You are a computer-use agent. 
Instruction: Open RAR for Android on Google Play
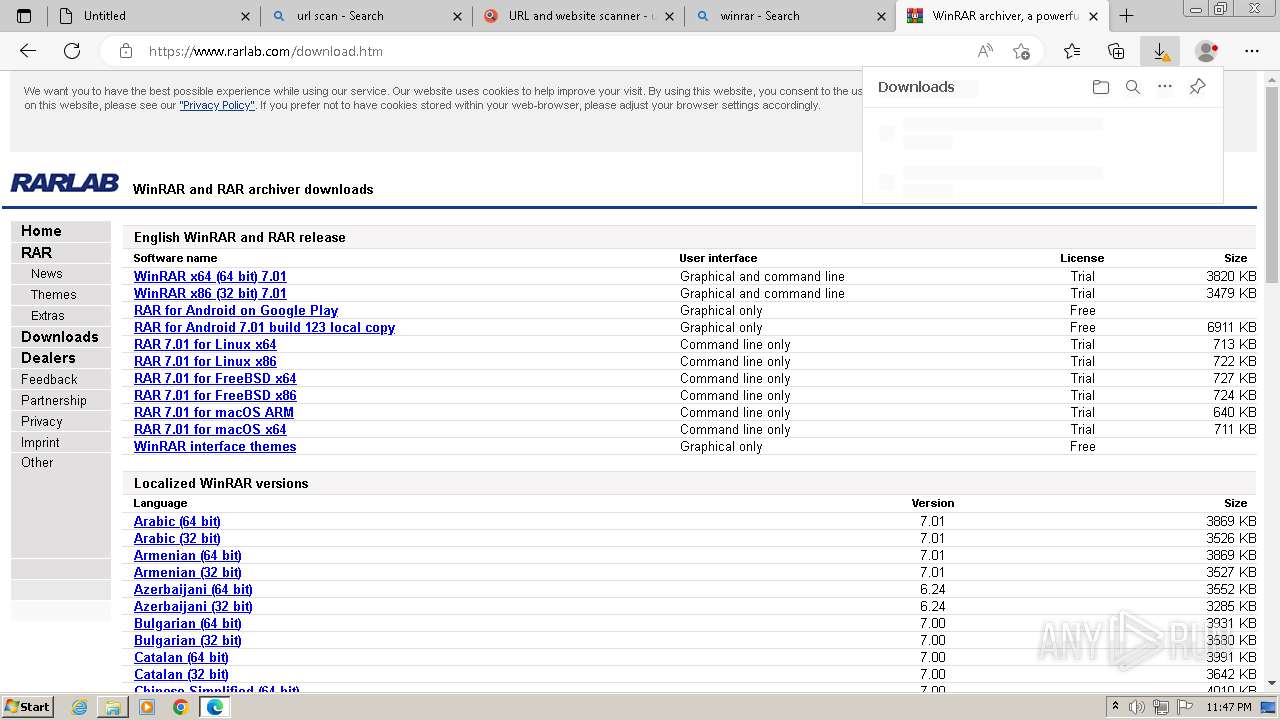pyautogui.click(x=236, y=311)
